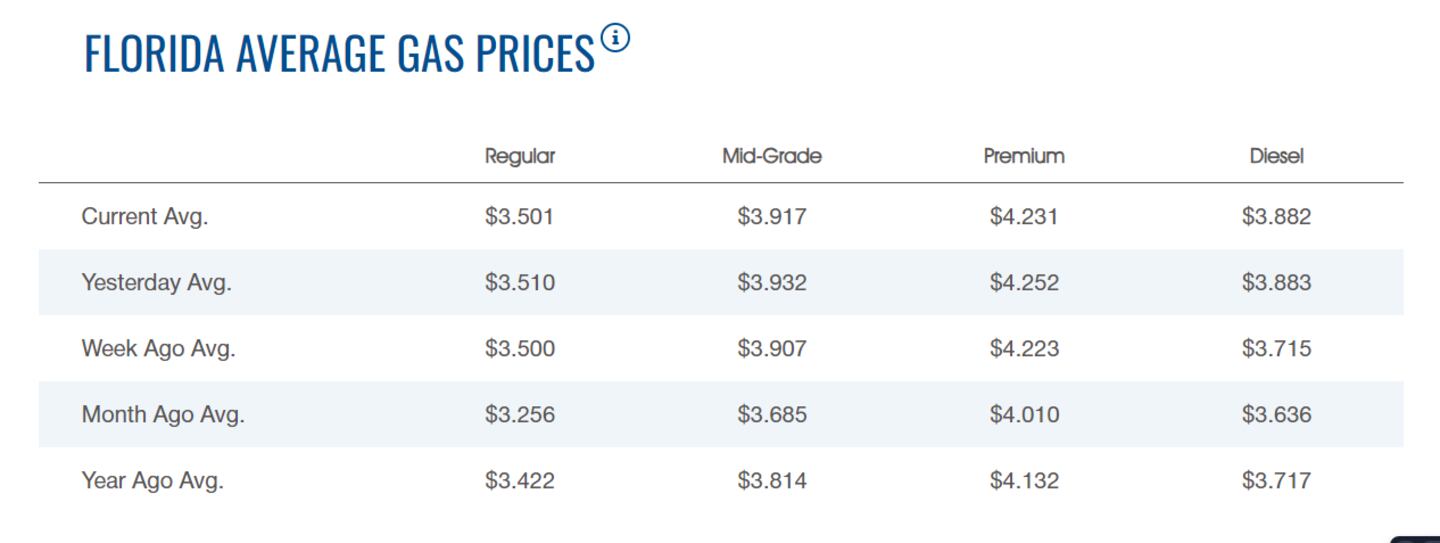
Task: Click the current Mid-Grade price $3.917
Action: pos(771,217)
